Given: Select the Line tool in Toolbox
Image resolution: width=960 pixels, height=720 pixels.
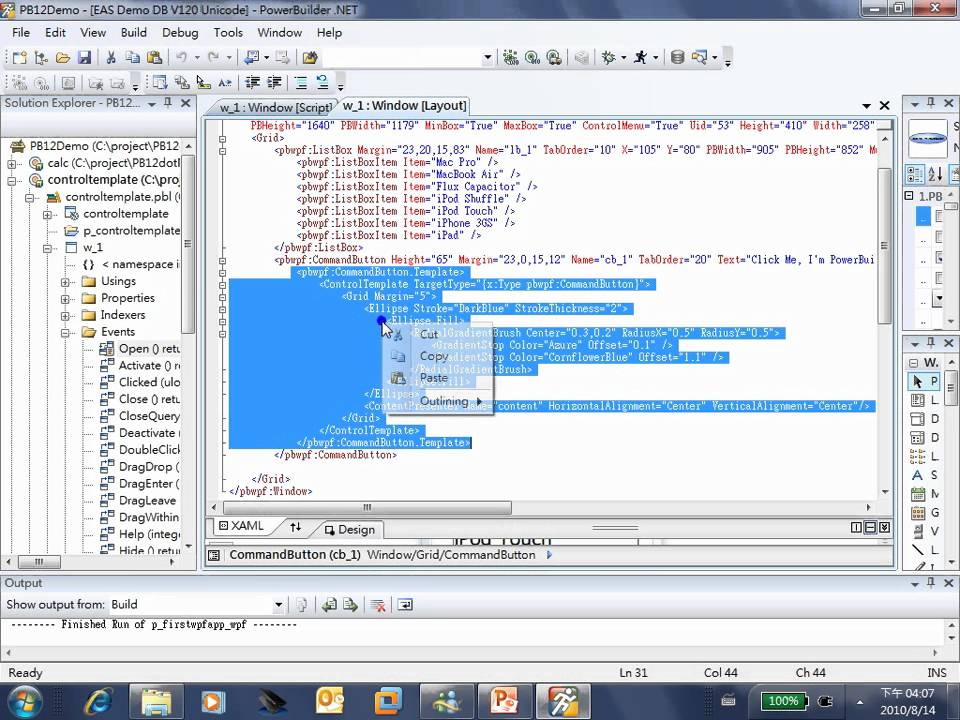Looking at the screenshot, I should coord(917,549).
